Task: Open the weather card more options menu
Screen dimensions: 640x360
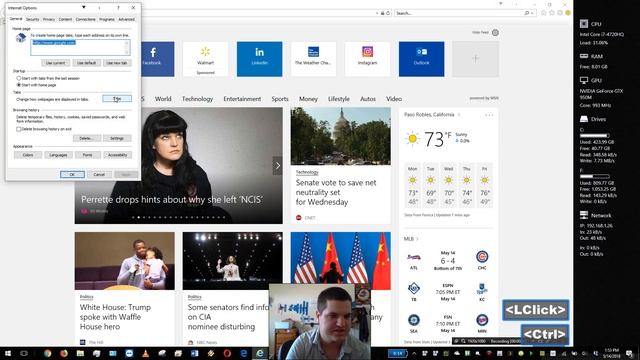Action: coord(489,115)
